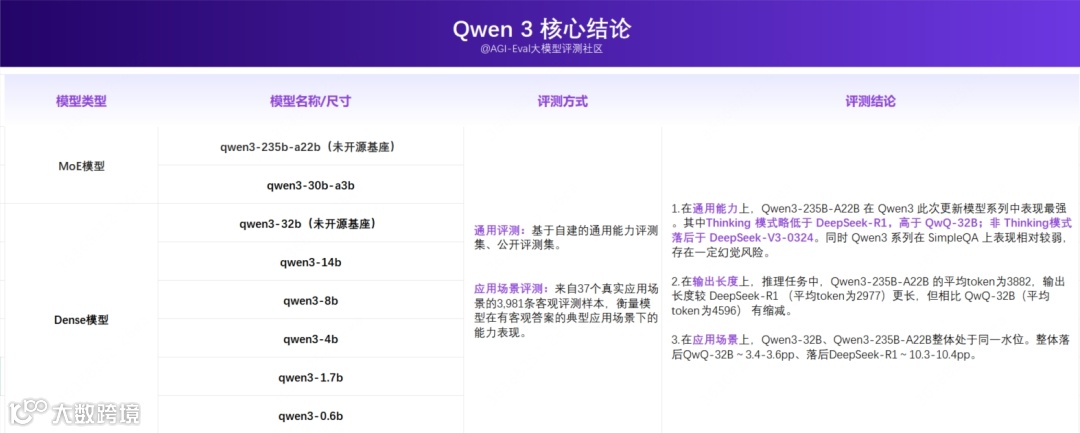Click the 'qwen3-8b' row

(x=311, y=301)
